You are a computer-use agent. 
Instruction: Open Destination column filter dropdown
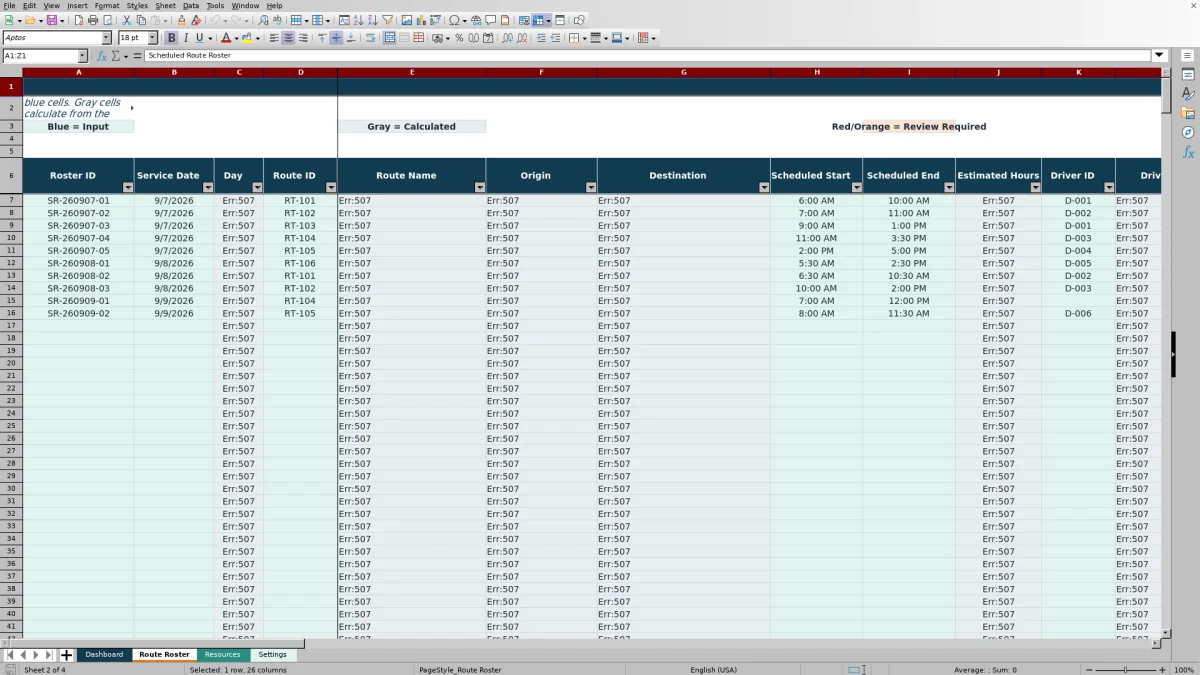pyautogui.click(x=764, y=188)
